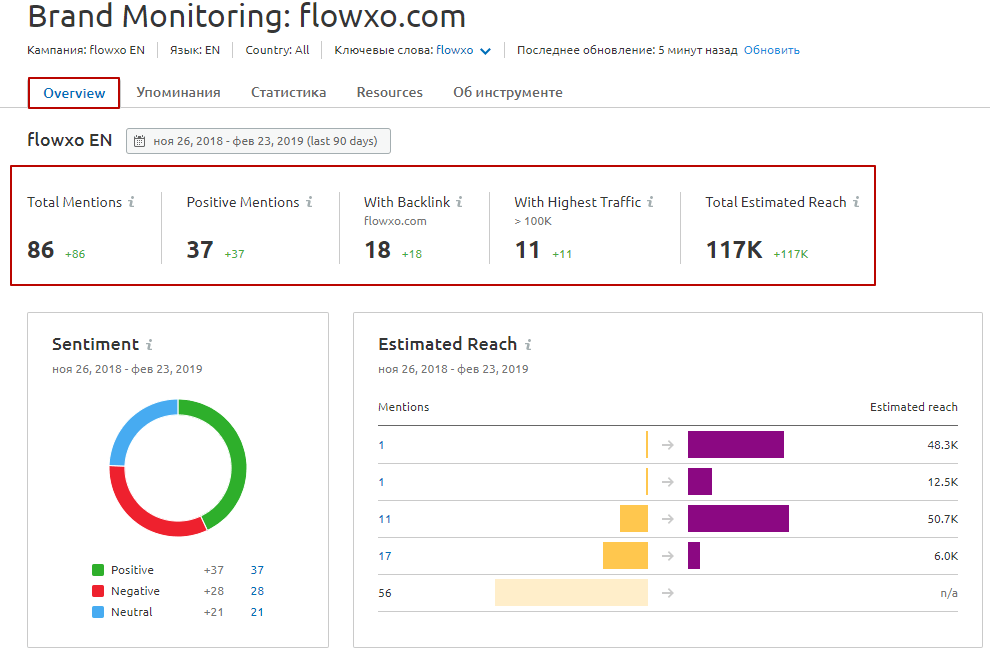The image size is (990, 655).
Task: Select the Resources tab
Action: (x=390, y=93)
